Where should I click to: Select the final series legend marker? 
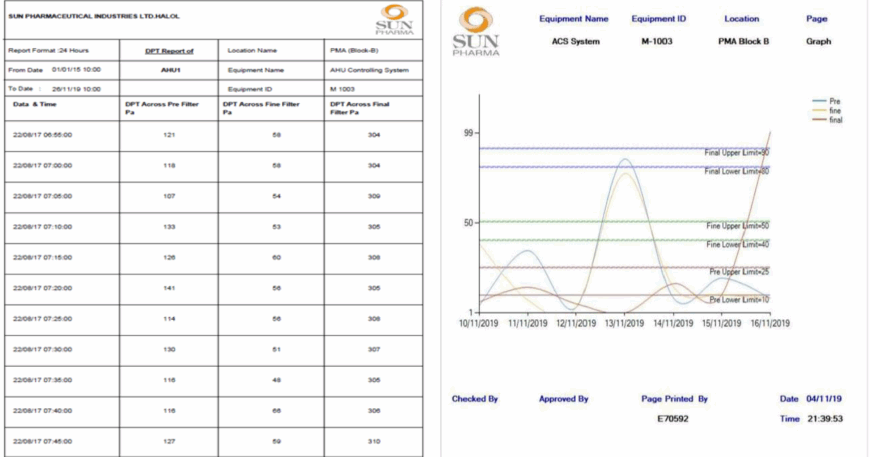[819, 120]
